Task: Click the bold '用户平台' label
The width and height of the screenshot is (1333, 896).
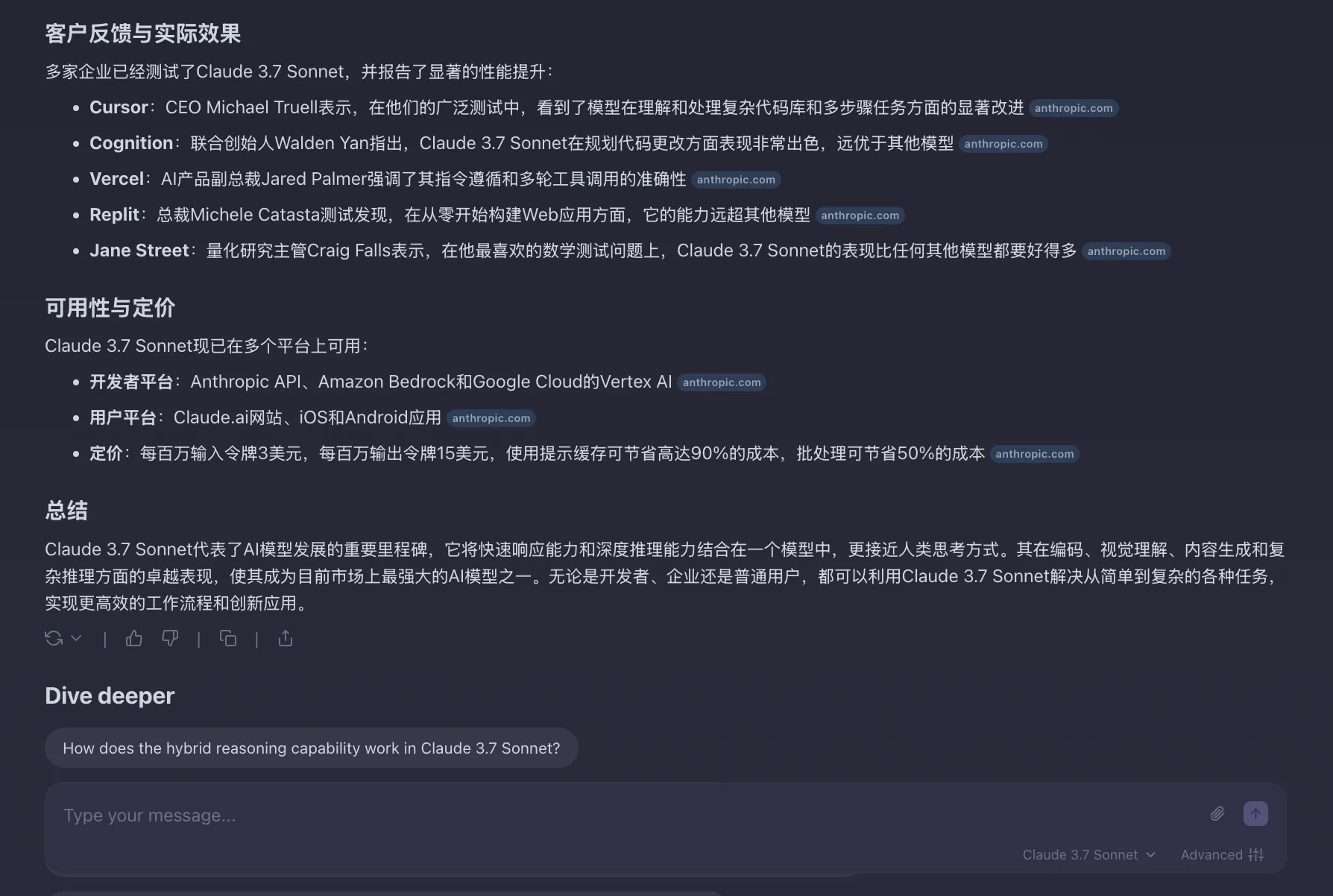Action: pyautogui.click(x=123, y=417)
